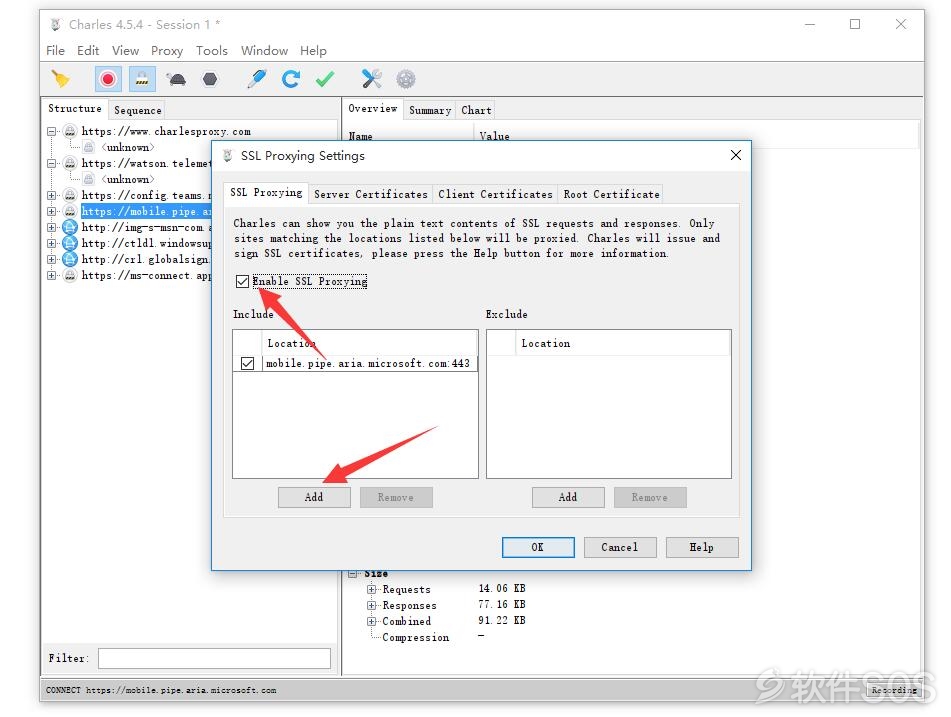The width and height of the screenshot is (951, 717).
Task: Select the SSL Proxying tab
Action: 266,193
